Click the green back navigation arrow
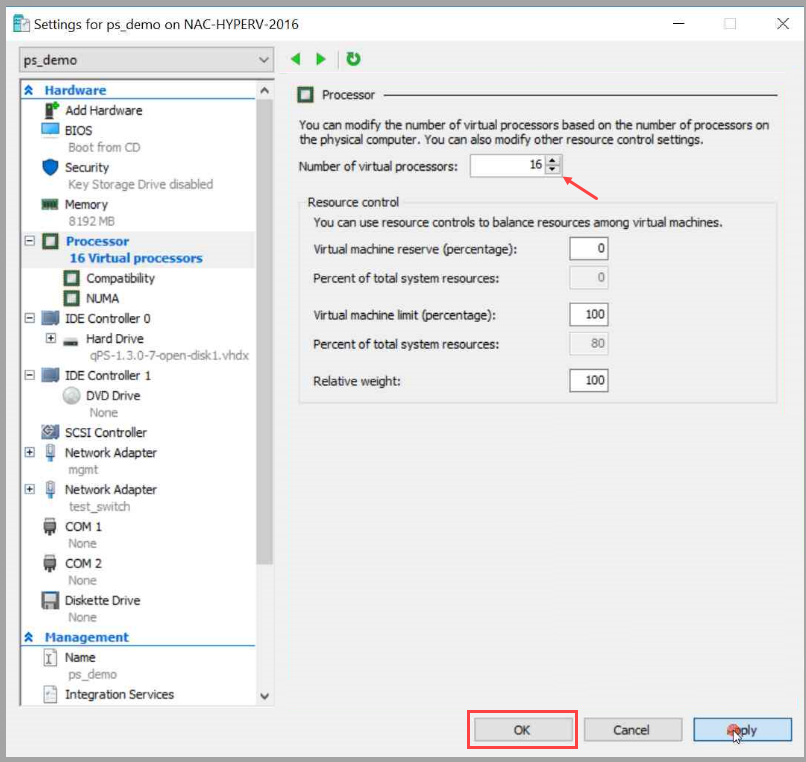 click(296, 60)
